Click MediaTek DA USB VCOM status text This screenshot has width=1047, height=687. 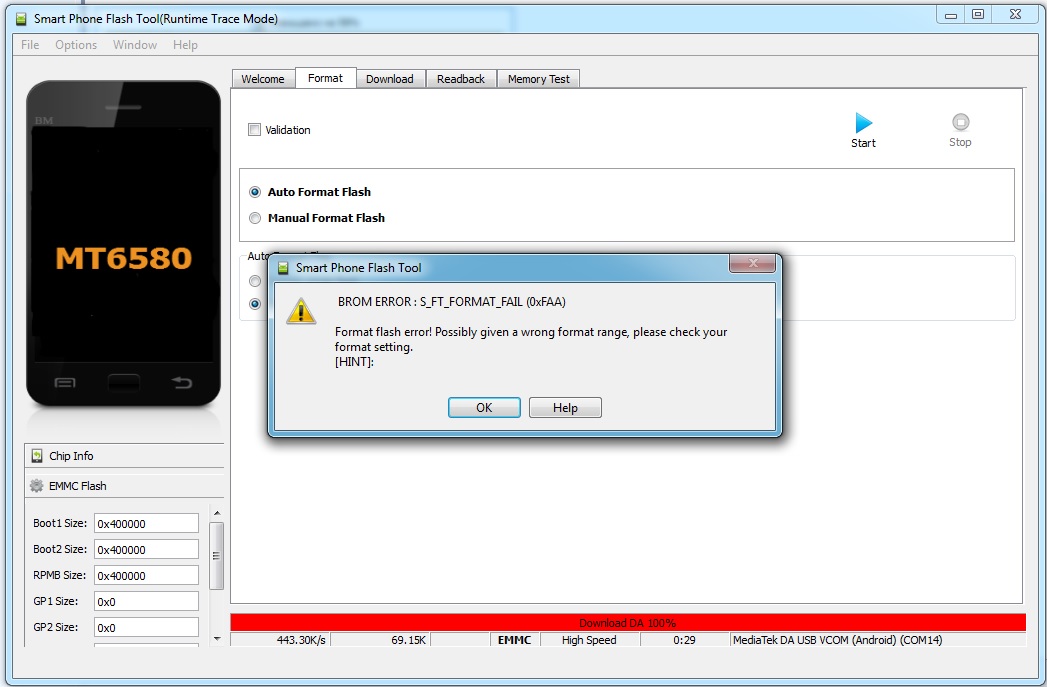[837, 640]
